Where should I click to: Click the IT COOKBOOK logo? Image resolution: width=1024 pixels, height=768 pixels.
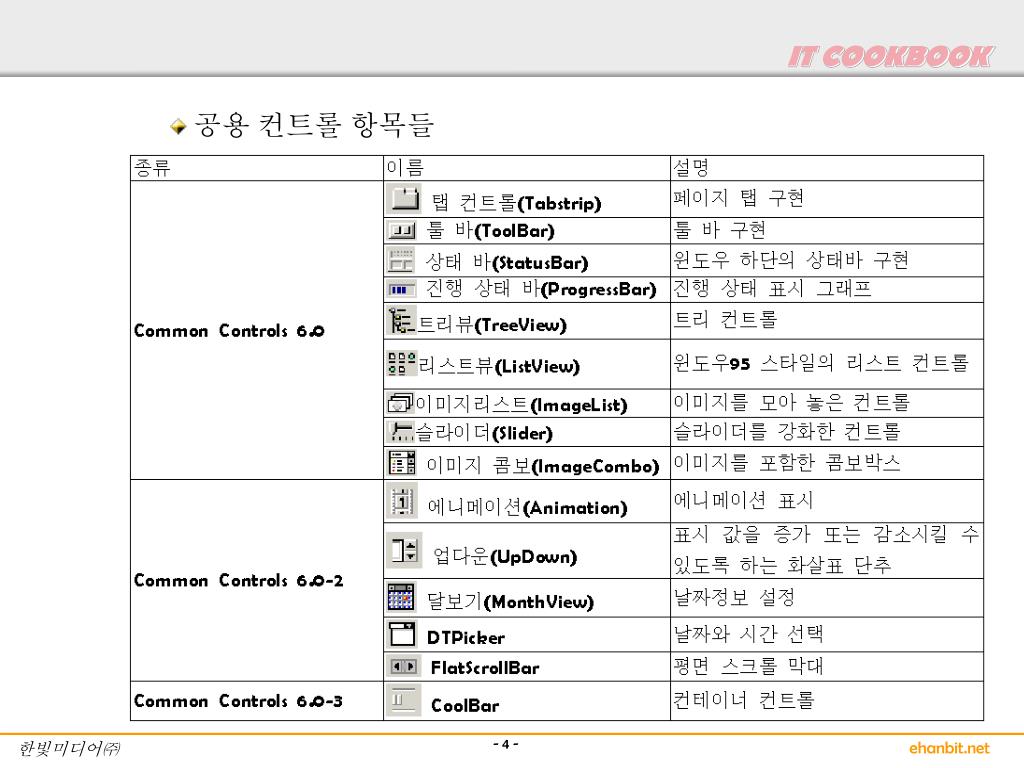pos(890,56)
